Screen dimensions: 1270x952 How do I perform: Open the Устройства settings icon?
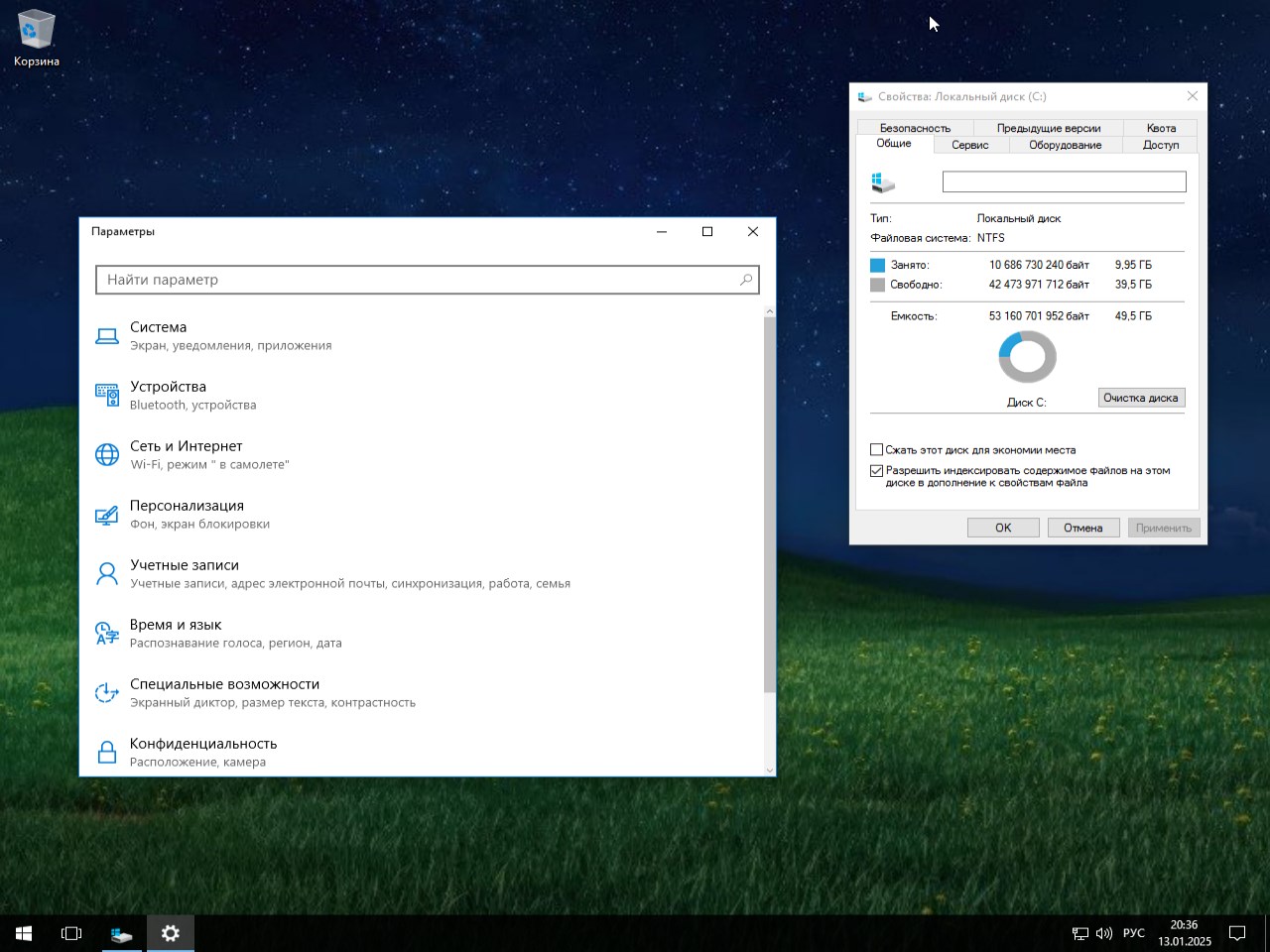pyautogui.click(x=106, y=396)
